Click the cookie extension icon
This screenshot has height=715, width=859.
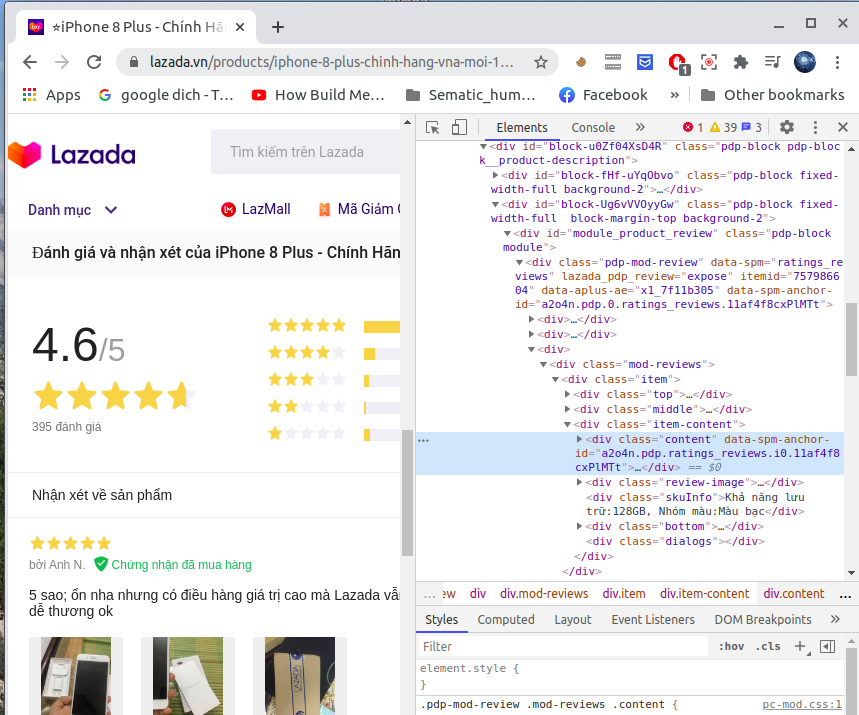[581, 62]
